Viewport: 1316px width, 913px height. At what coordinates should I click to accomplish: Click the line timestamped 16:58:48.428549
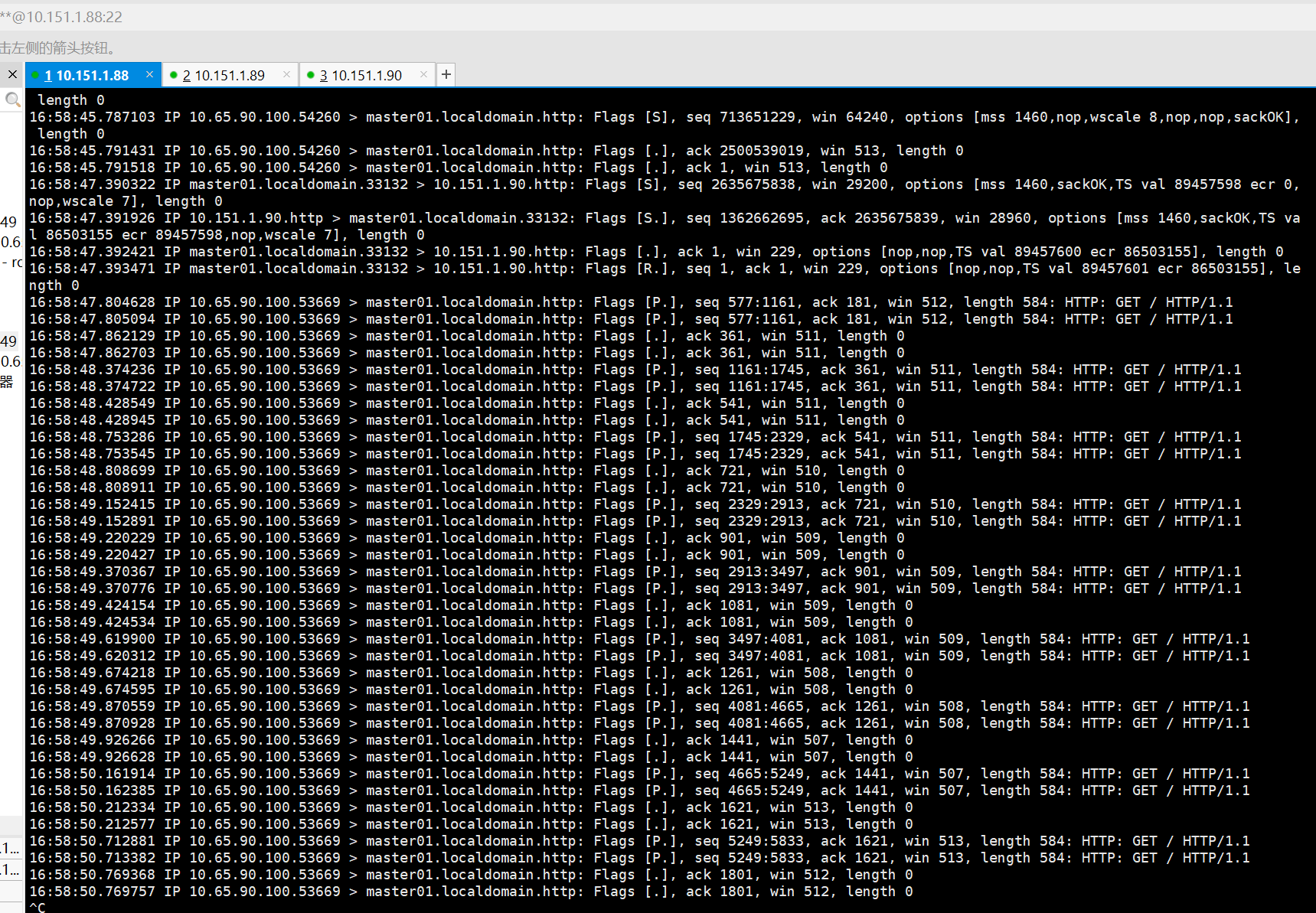(x=467, y=403)
